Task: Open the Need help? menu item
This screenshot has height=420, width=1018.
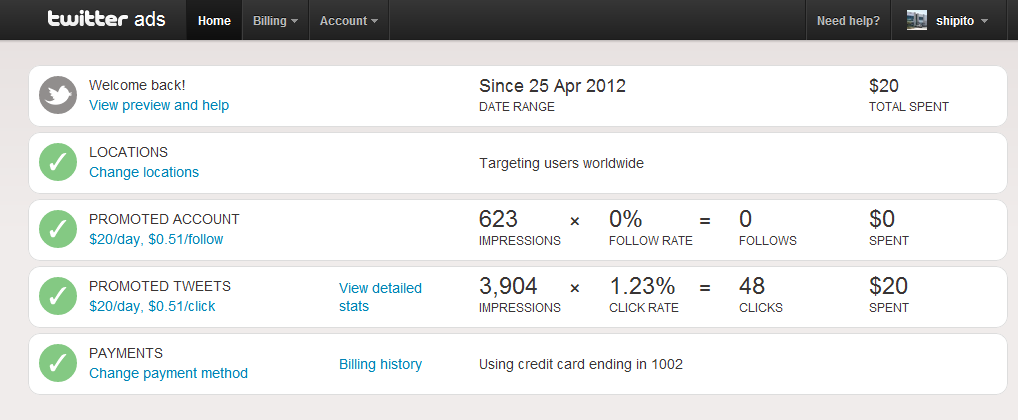Action: (x=848, y=21)
